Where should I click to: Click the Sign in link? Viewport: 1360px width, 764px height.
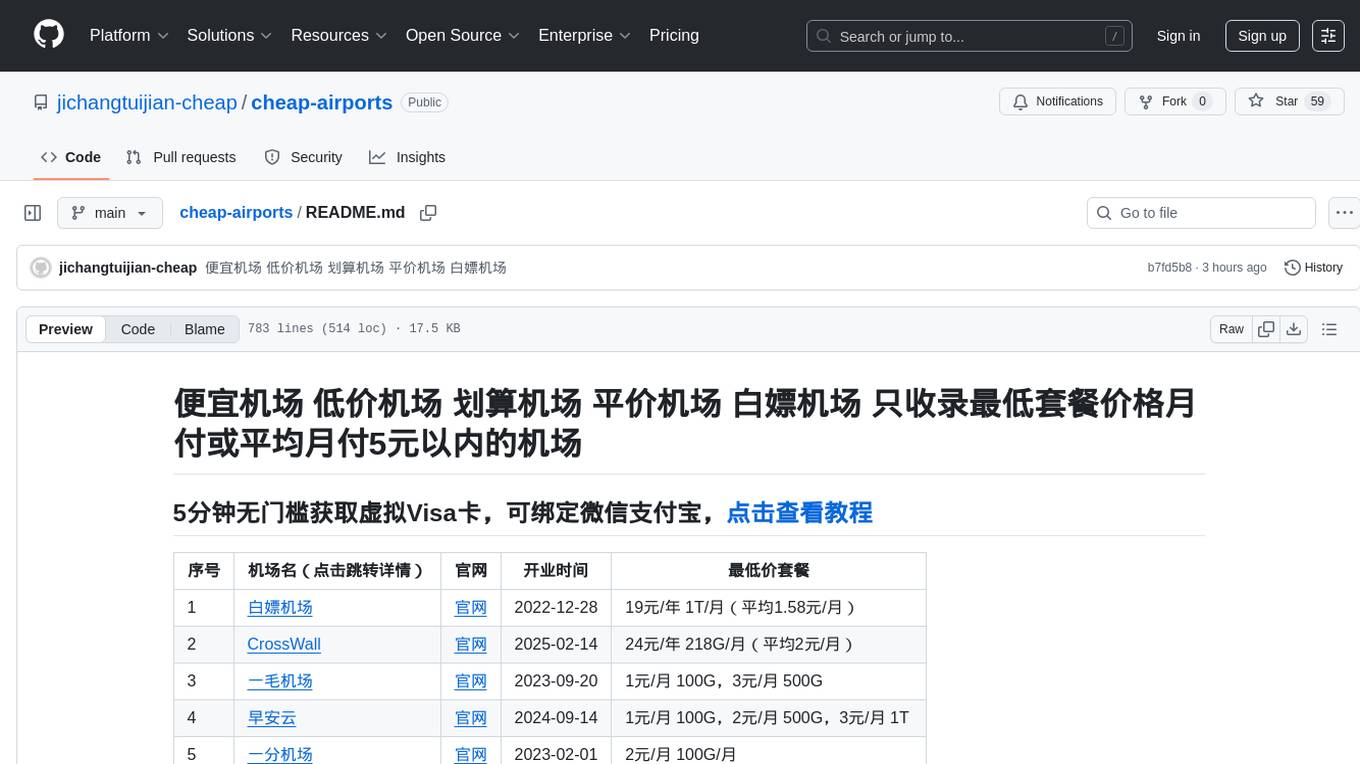pos(1178,36)
